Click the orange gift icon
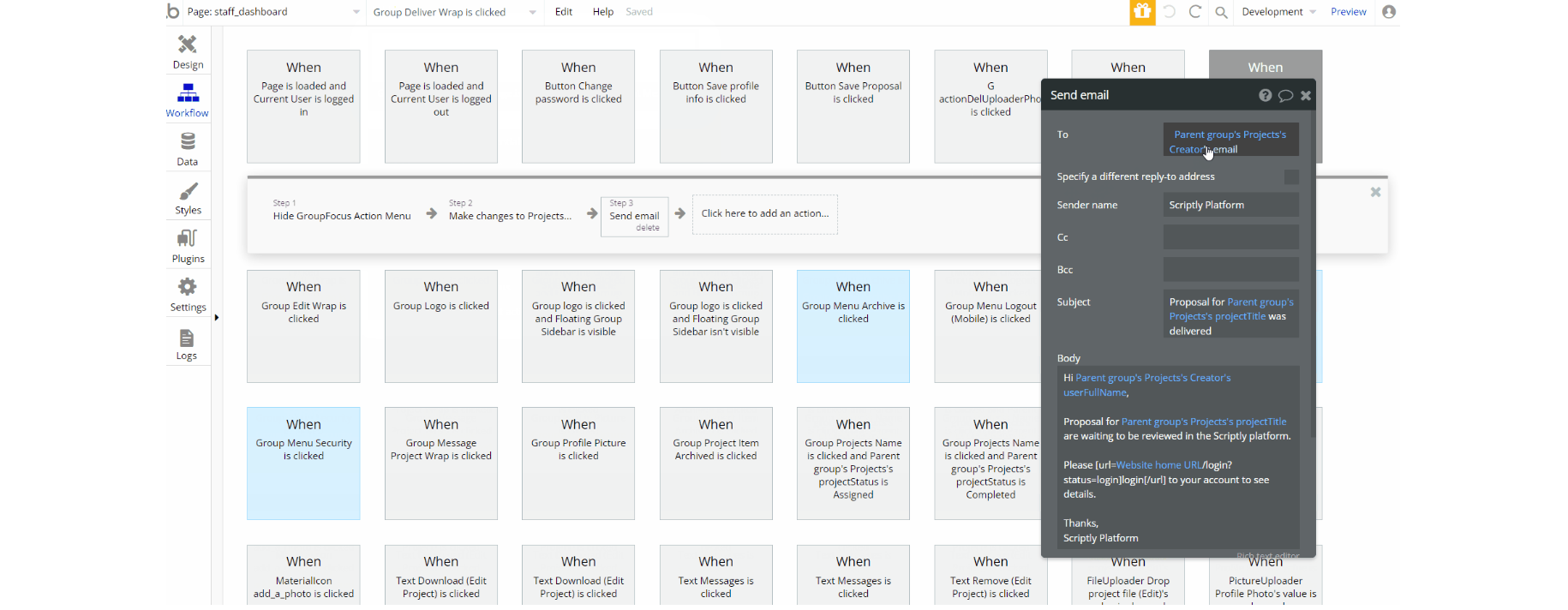 [1142, 12]
